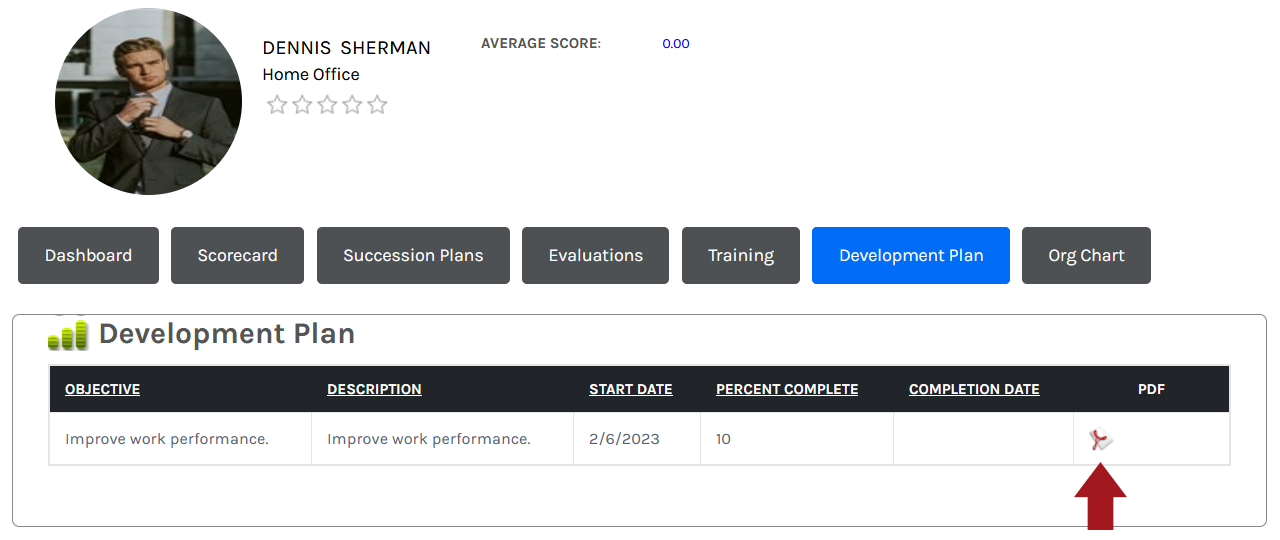Open the Dashboard tab

(88, 255)
